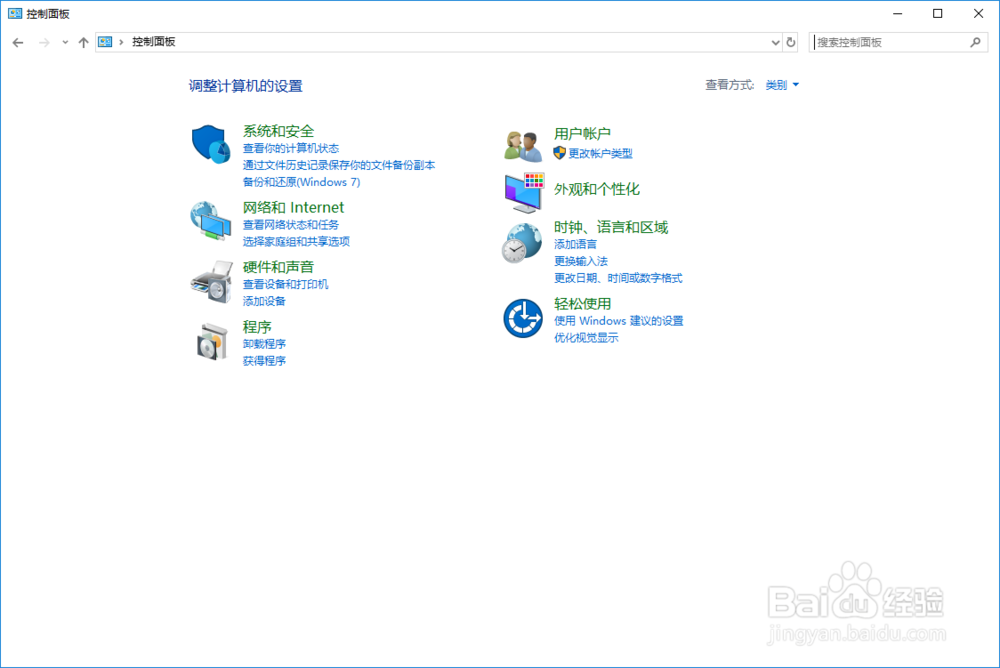1000x668 pixels.
Task: Open 轻松使用 category
Action: [582, 304]
